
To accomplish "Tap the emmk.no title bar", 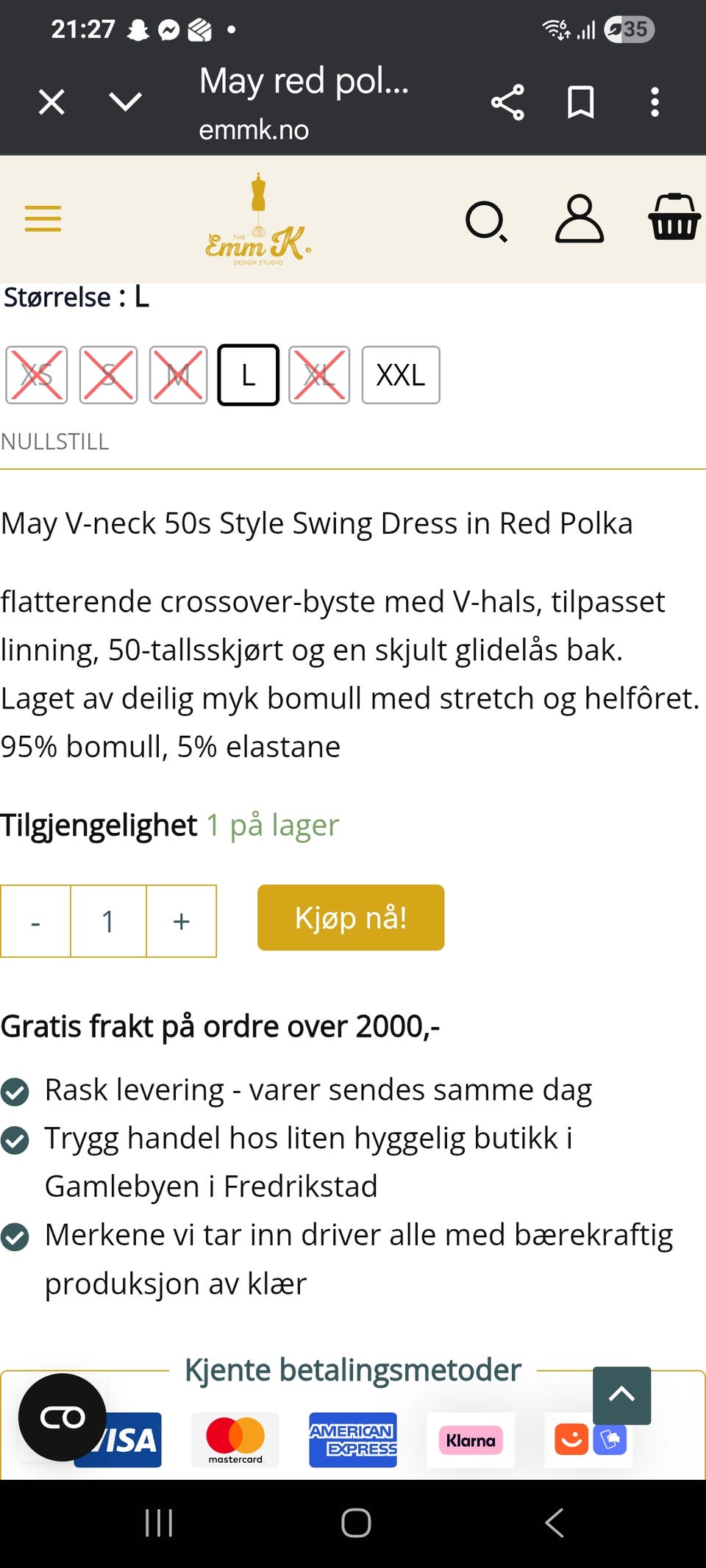I will [253, 129].
